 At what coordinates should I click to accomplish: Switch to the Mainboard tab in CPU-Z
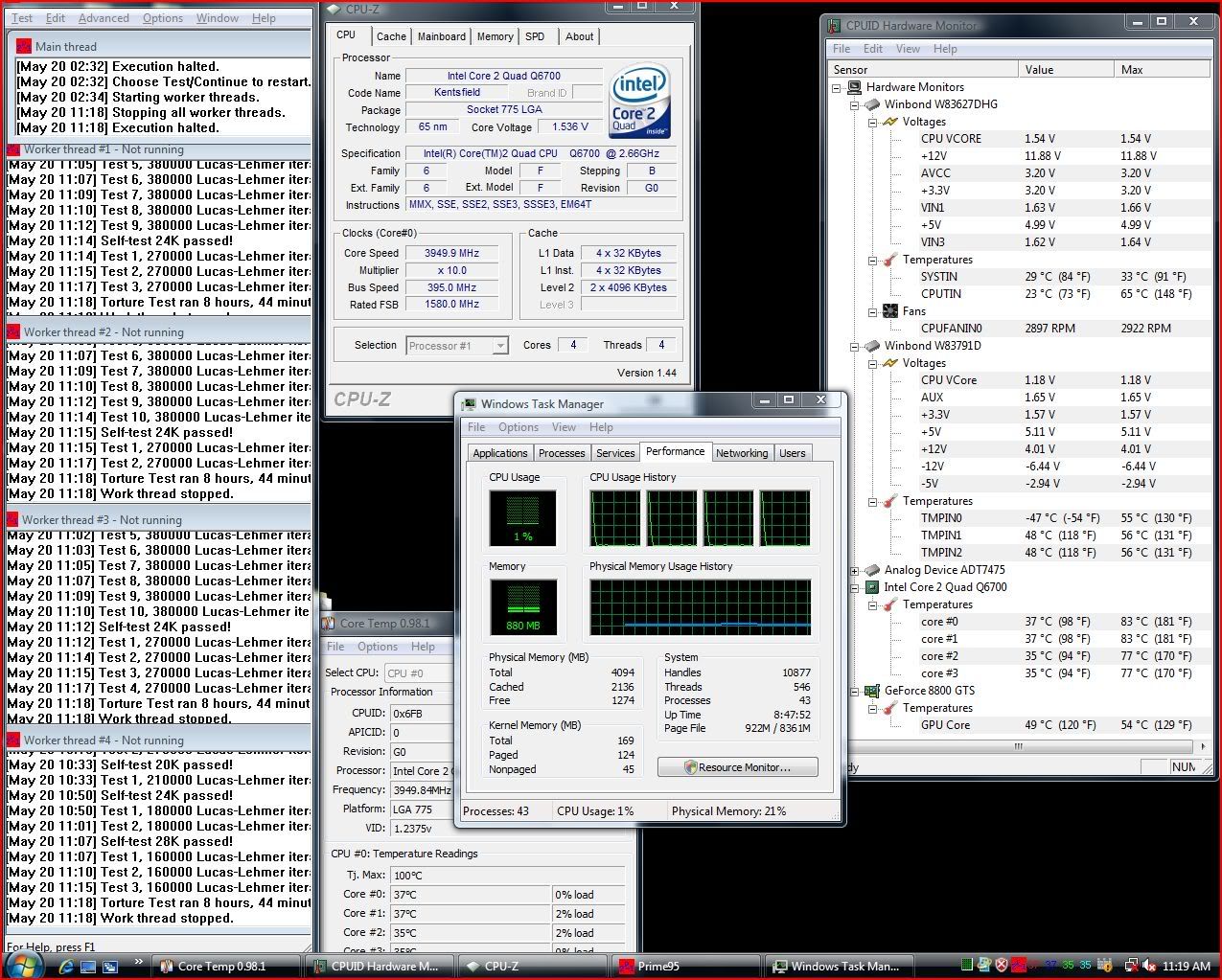coord(442,36)
